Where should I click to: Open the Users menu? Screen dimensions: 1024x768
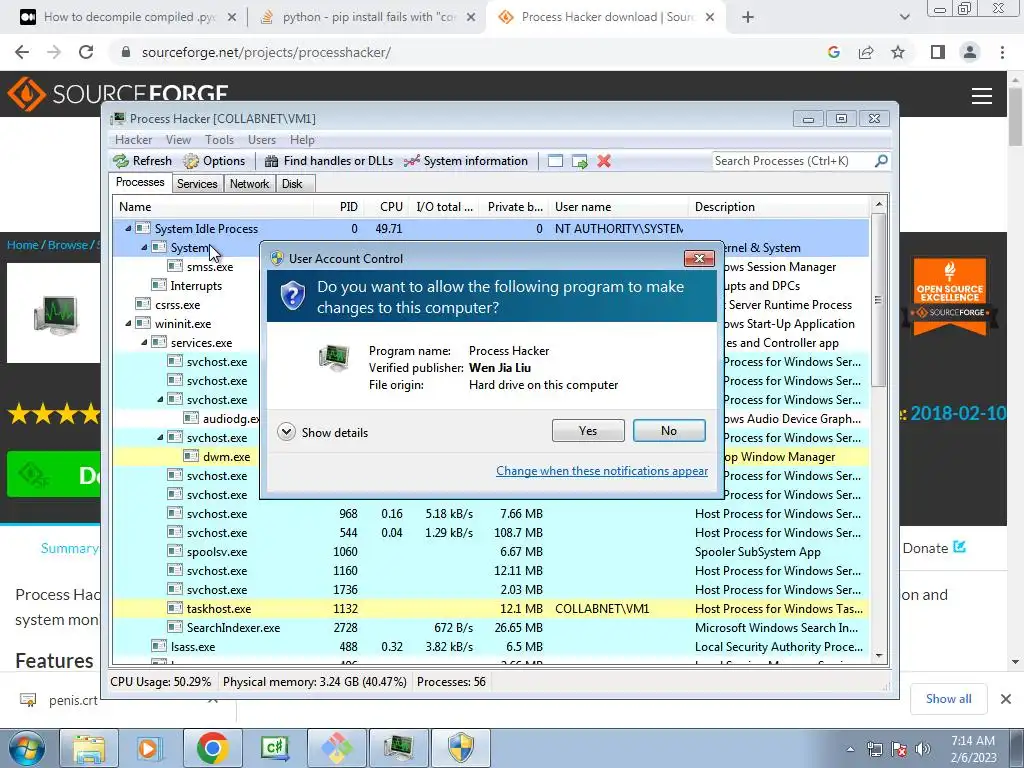point(262,140)
